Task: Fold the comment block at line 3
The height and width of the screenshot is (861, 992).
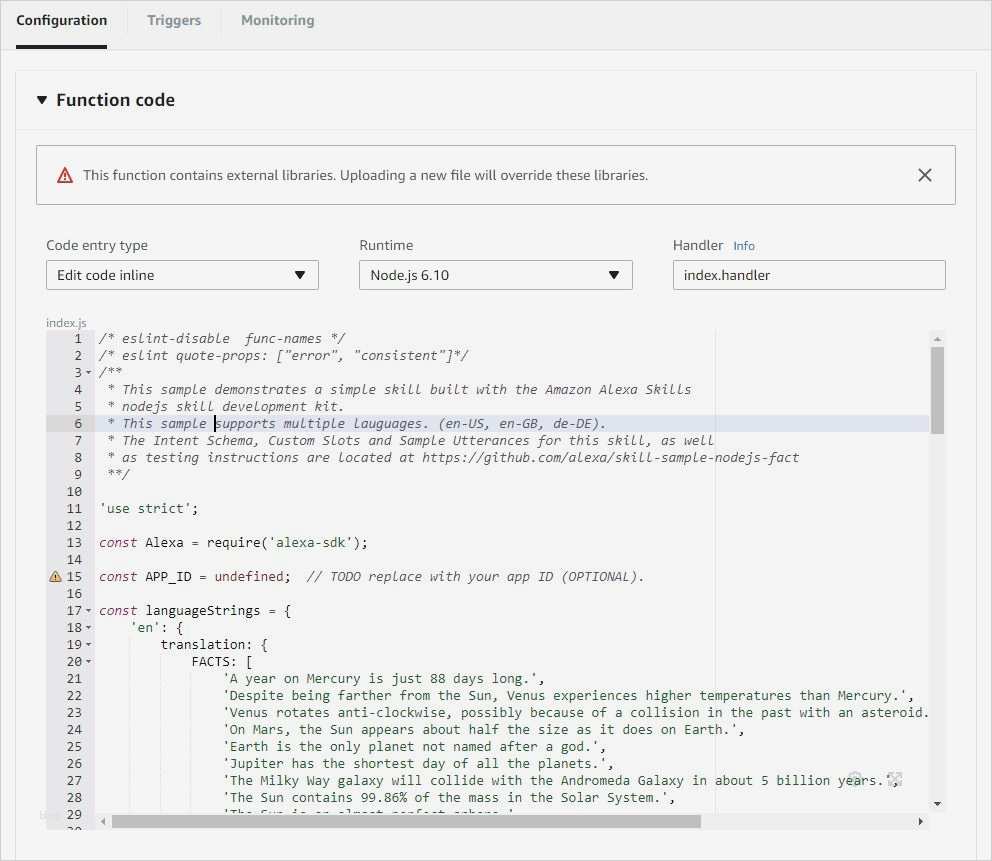Action: 89,373
